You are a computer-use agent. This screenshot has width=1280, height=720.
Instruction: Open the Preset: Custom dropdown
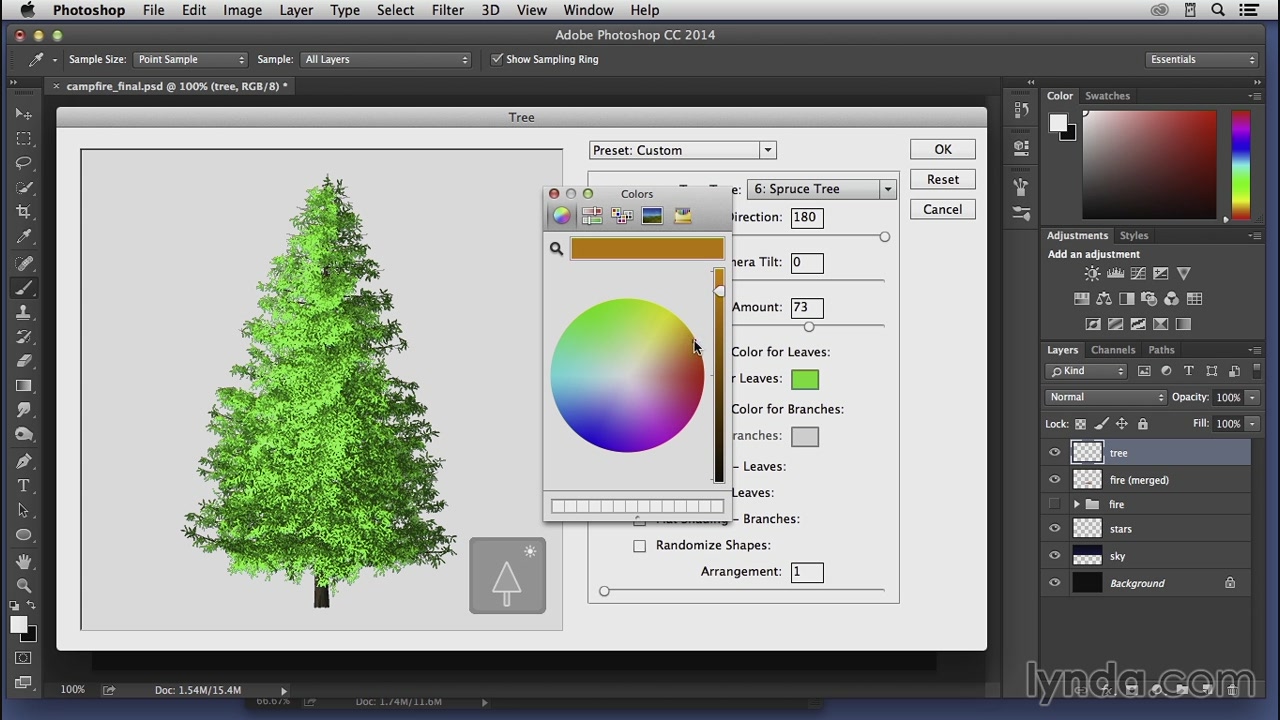pos(683,150)
